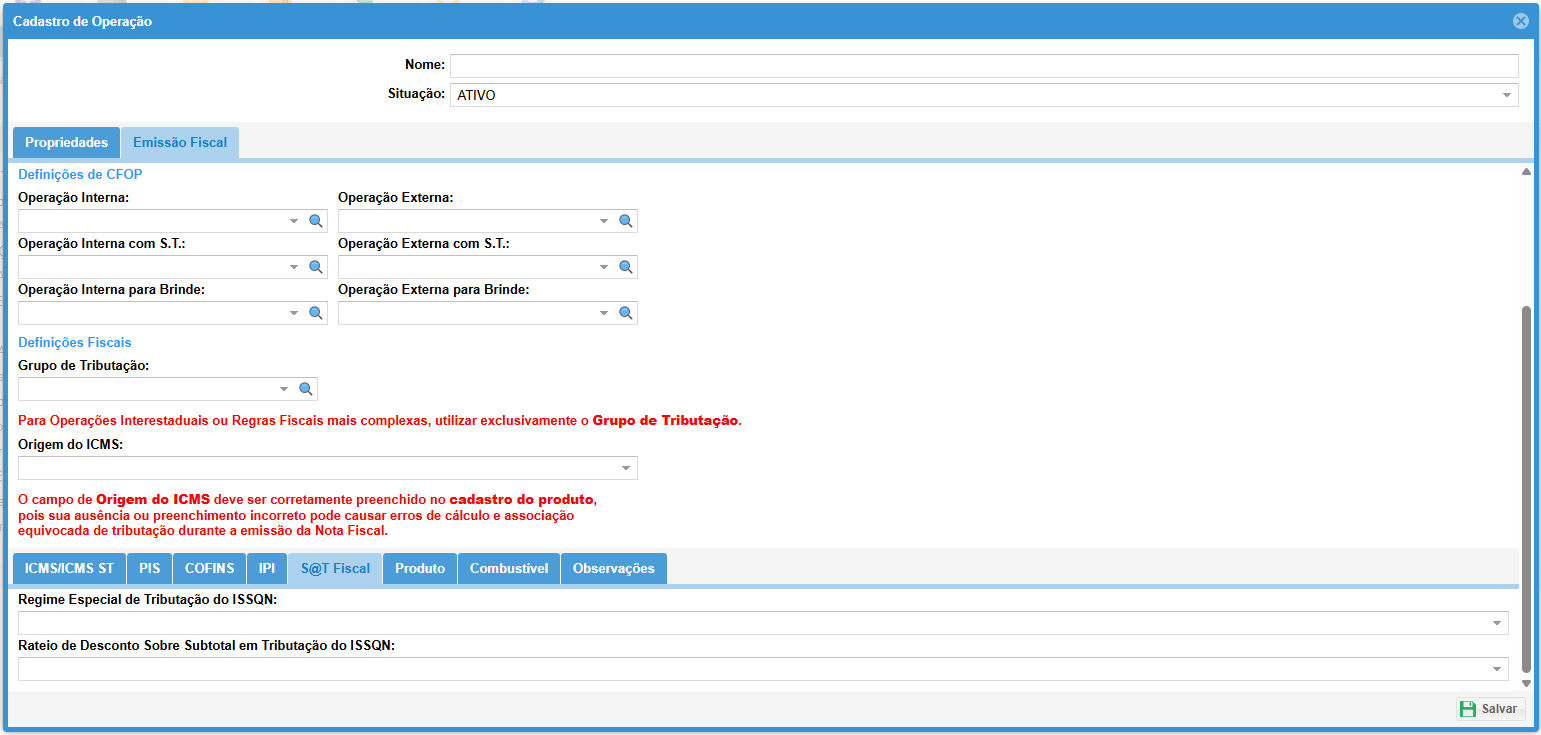Close the Cadastro de Operação dialog
The width and height of the screenshot is (1541, 735).
point(1520,21)
